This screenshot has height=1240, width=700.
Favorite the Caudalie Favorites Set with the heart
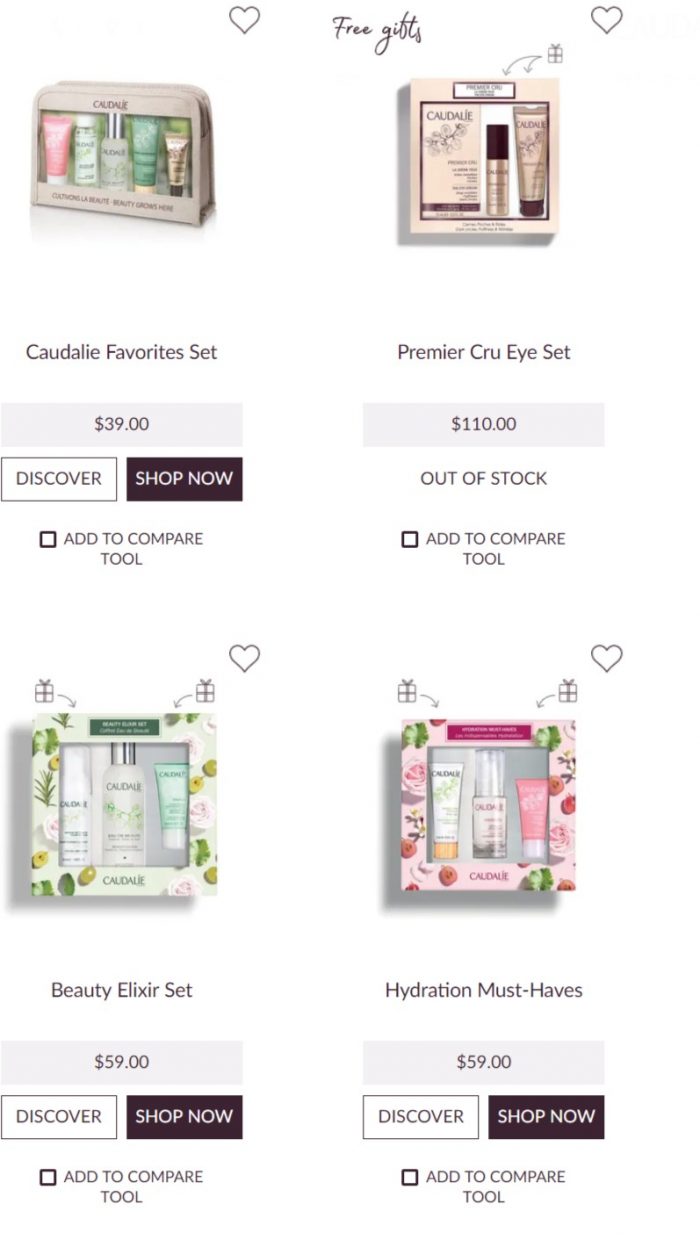tap(244, 19)
